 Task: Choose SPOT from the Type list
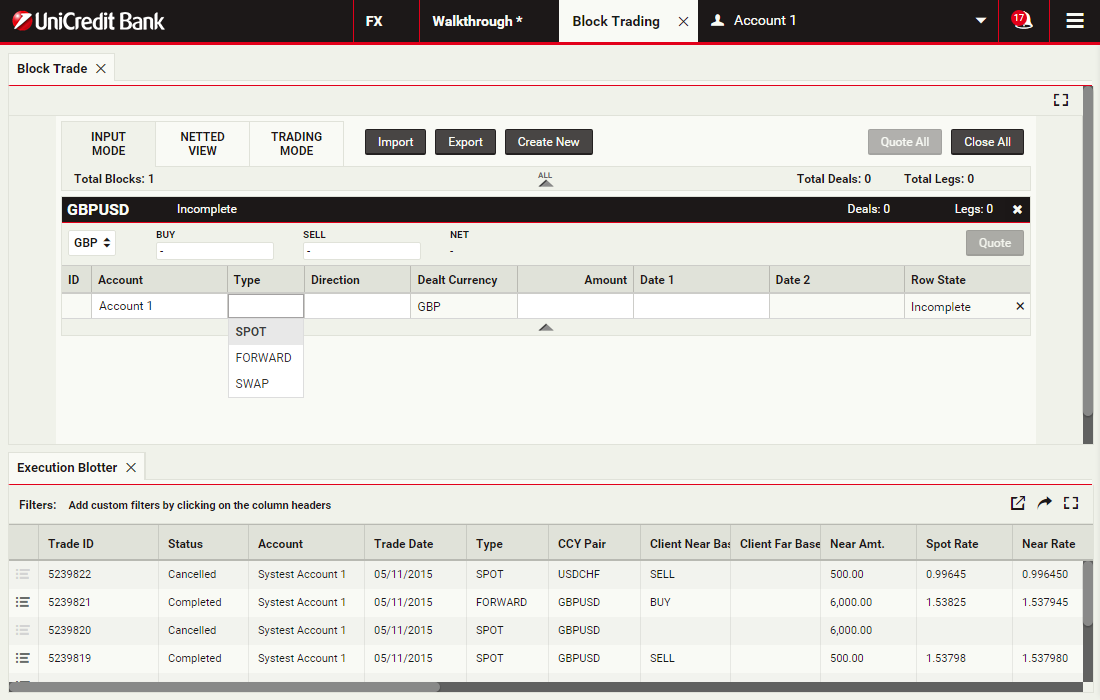tap(252, 332)
